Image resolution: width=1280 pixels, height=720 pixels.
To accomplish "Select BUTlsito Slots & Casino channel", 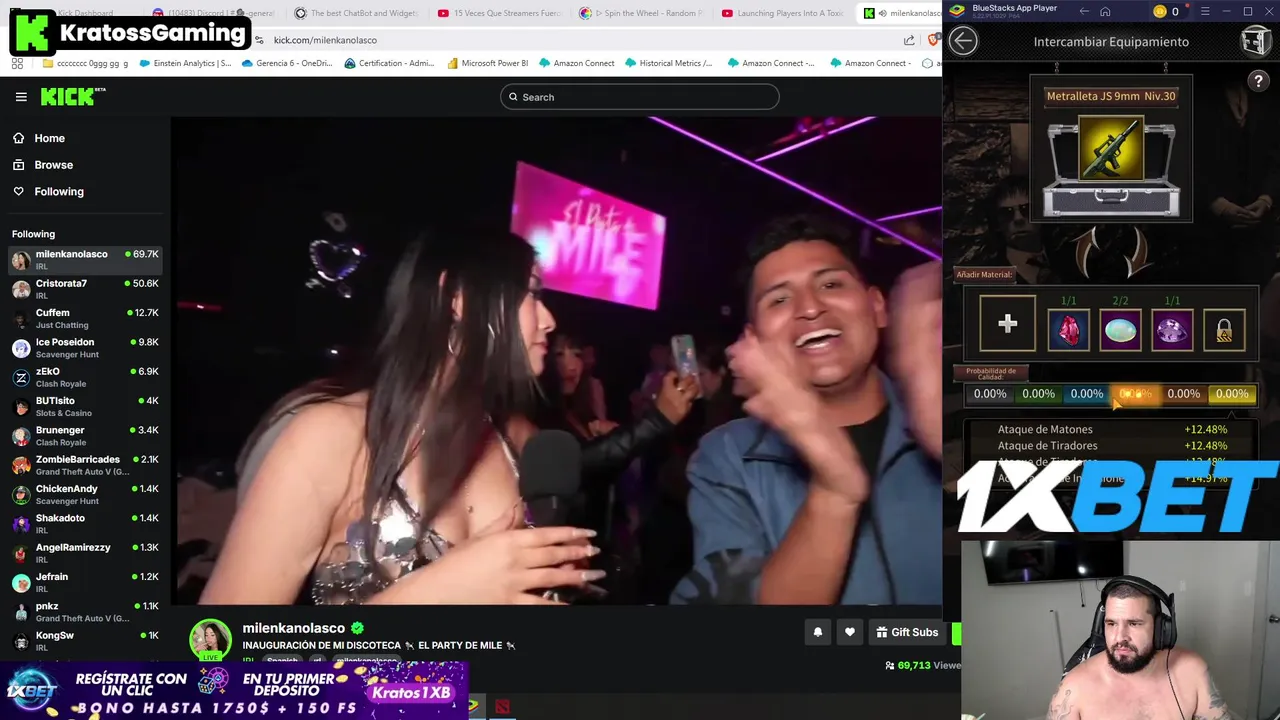I will 85,406.
